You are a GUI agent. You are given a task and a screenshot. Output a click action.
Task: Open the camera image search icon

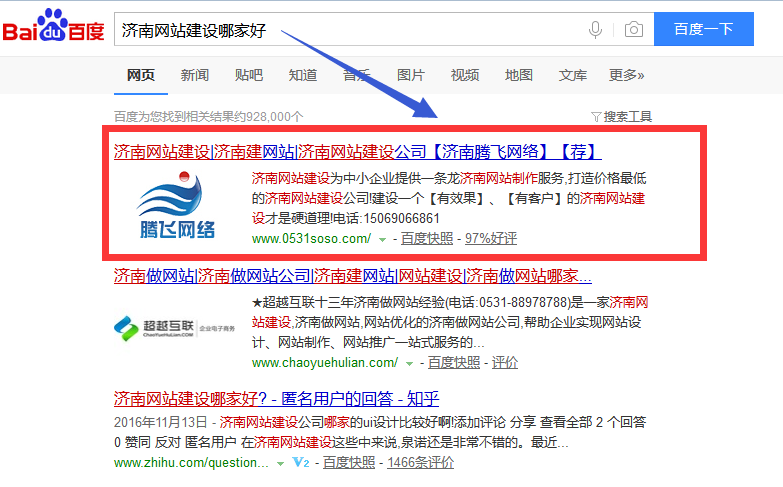[634, 29]
